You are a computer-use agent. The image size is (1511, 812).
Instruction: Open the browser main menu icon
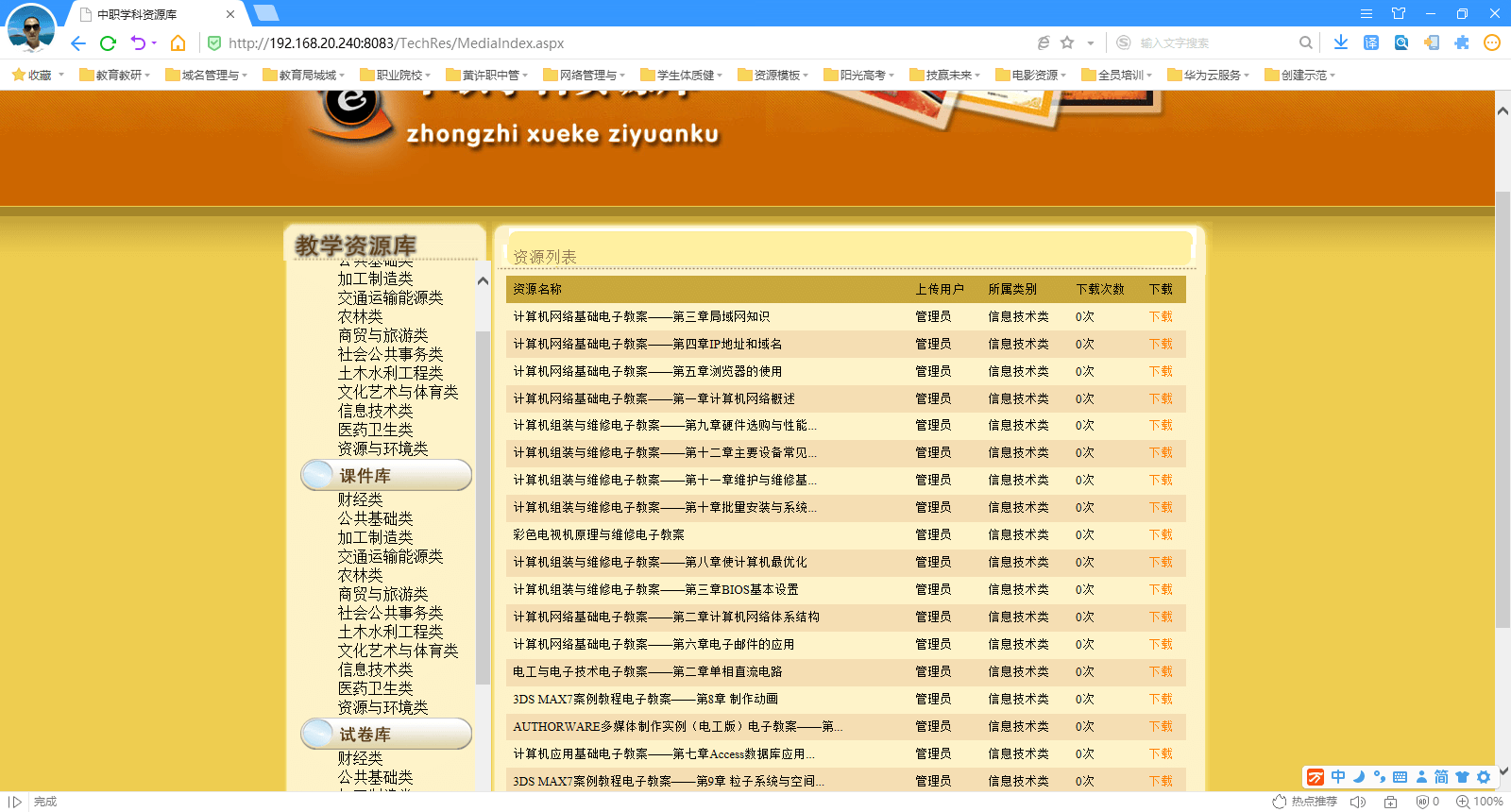point(1366,13)
